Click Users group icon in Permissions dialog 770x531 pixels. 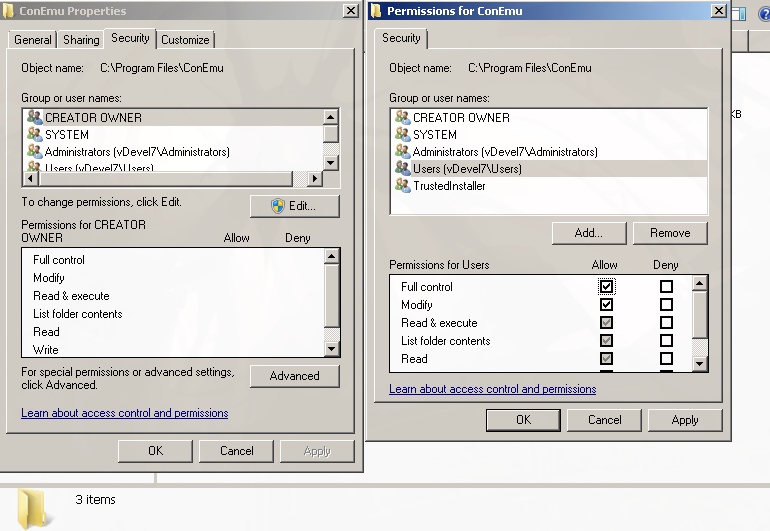(x=403, y=168)
